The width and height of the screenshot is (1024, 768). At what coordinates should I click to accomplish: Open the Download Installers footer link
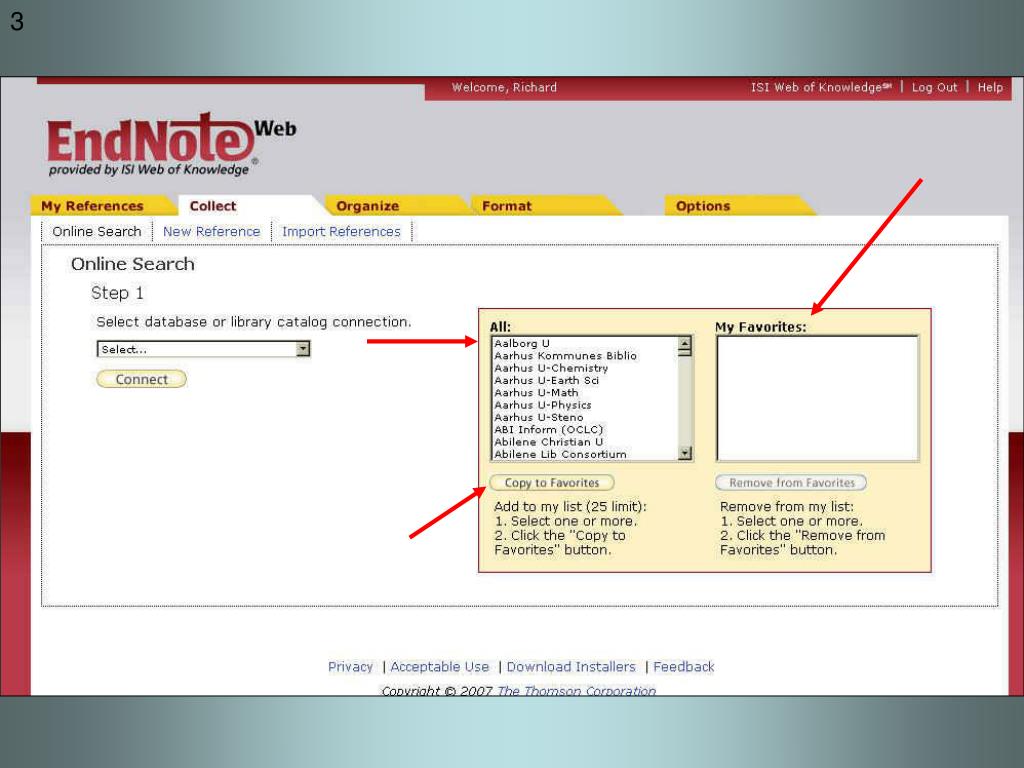(x=571, y=667)
